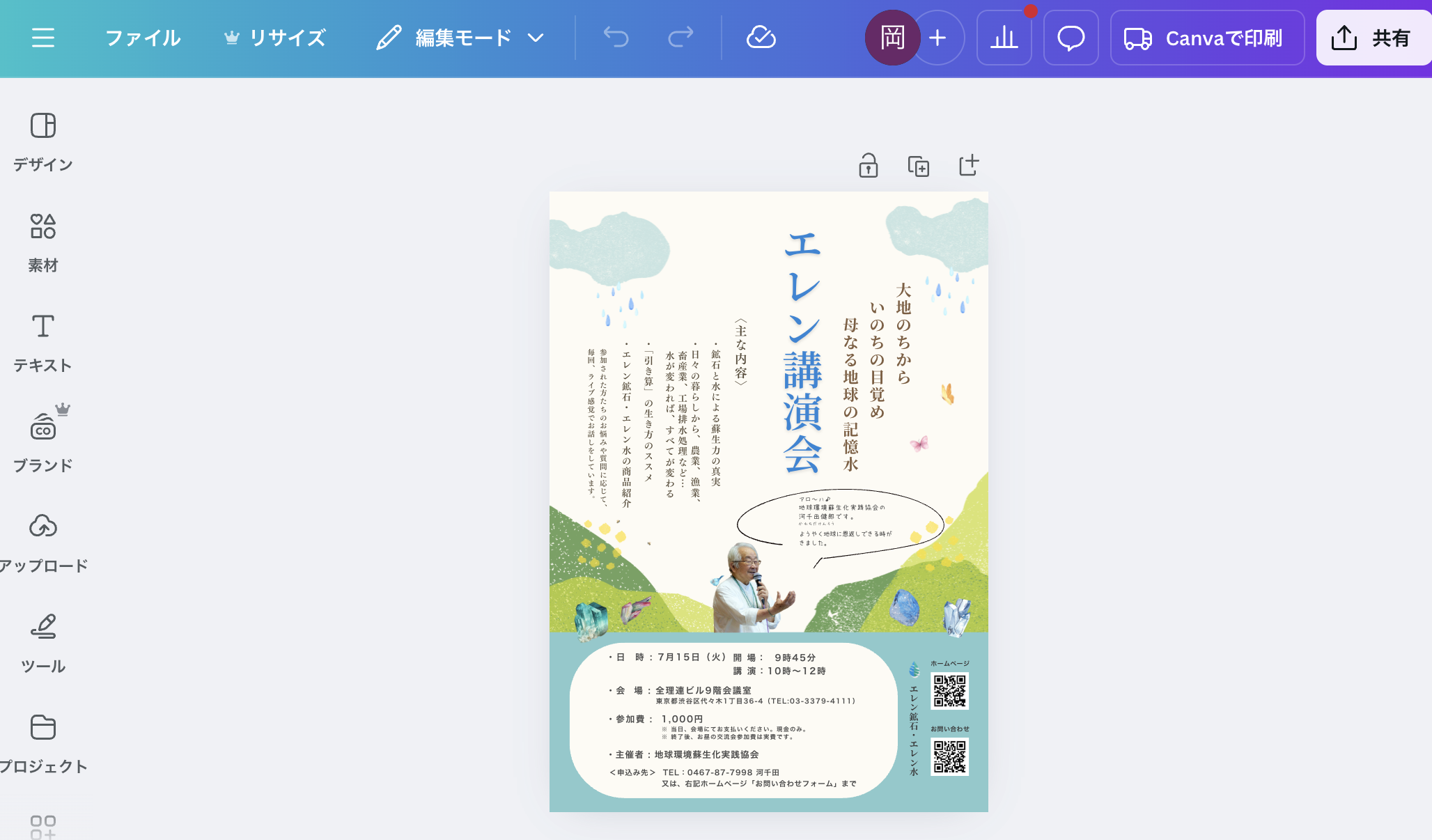Open the analytics chart icon

1004,38
